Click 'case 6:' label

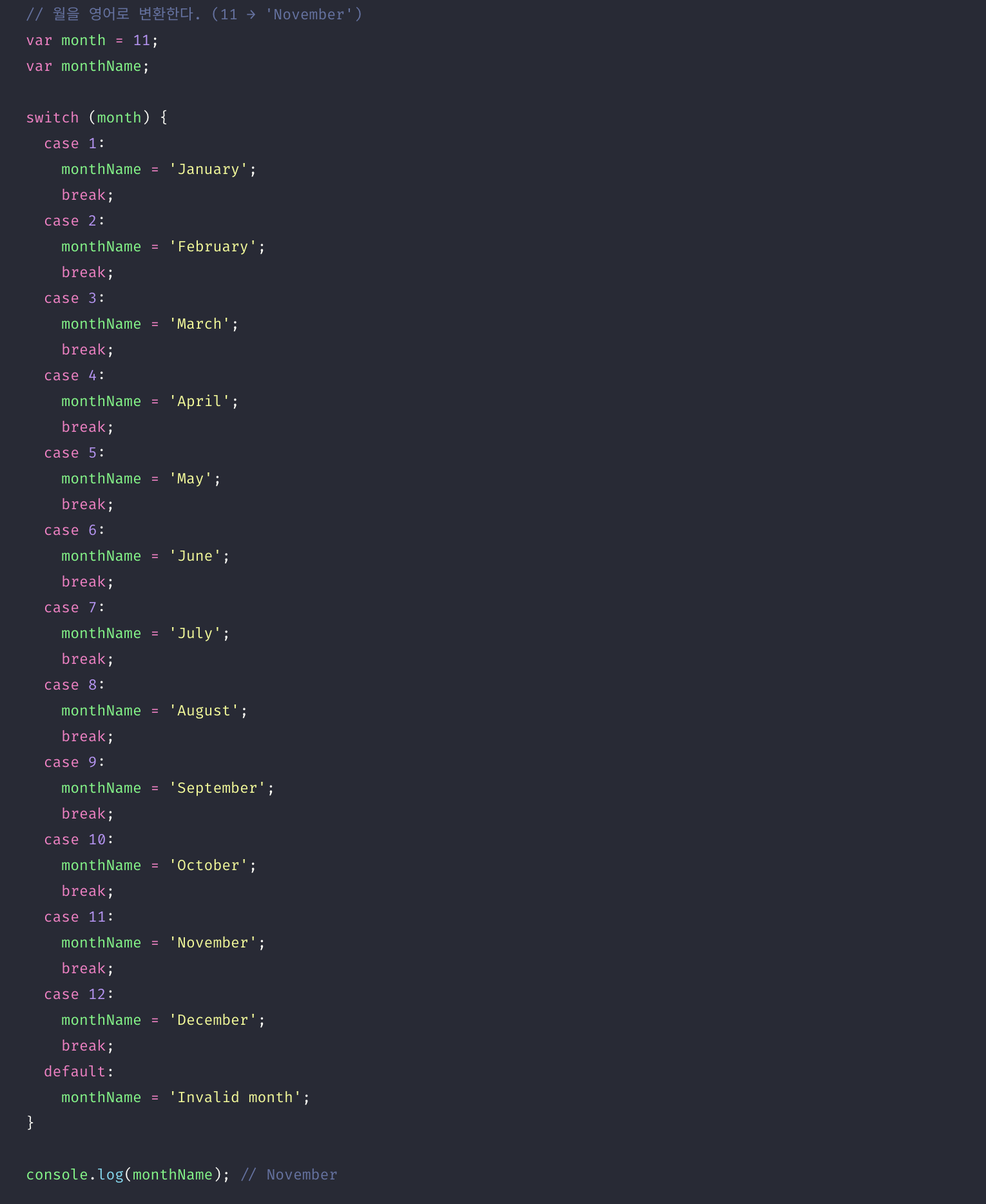pyautogui.click(x=74, y=530)
